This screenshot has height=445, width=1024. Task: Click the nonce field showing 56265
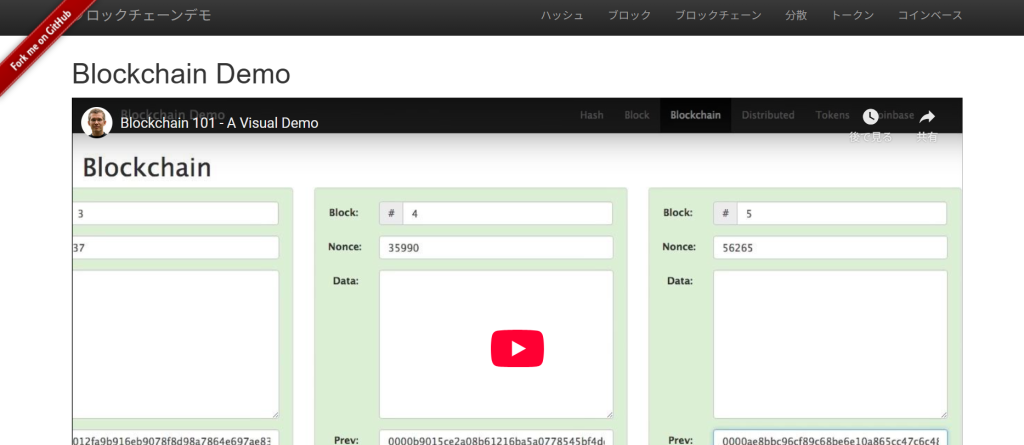click(829, 247)
